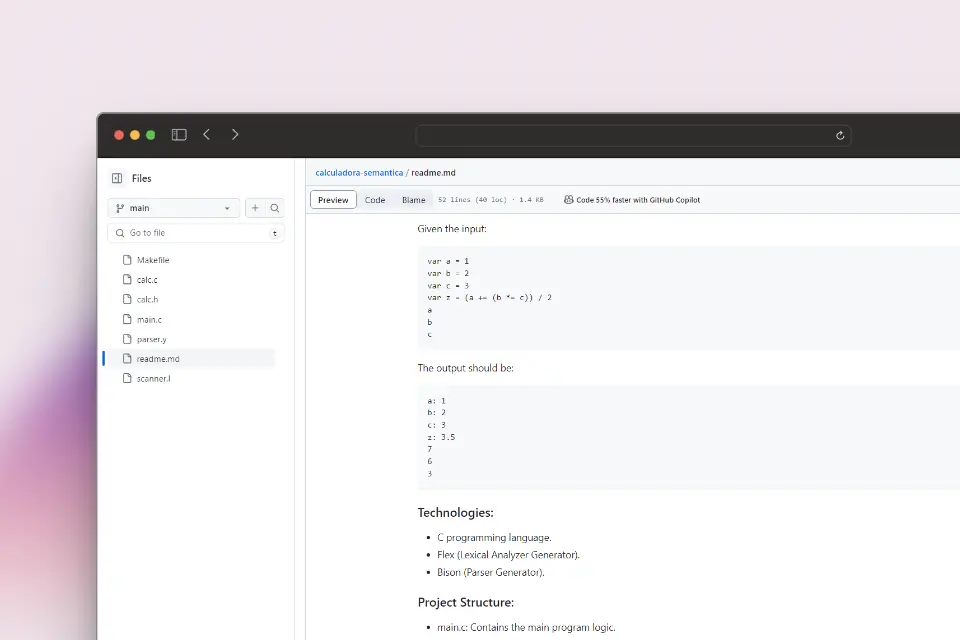
Task: Reload the page via the browser refresh icon
Action: pos(840,135)
